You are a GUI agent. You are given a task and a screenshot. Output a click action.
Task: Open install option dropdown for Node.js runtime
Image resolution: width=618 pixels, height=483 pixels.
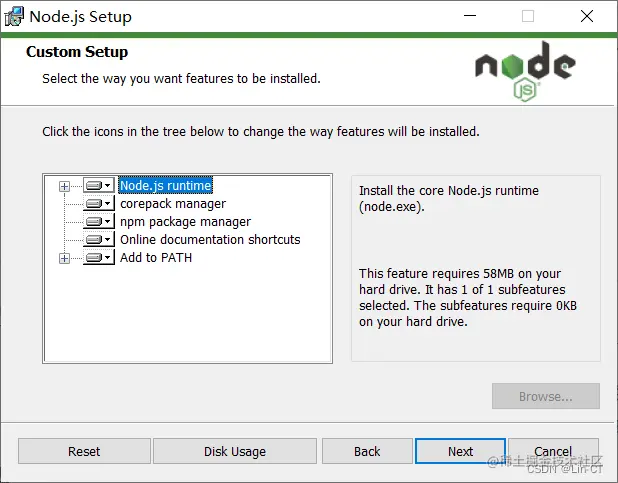pyautogui.click(x=99, y=185)
